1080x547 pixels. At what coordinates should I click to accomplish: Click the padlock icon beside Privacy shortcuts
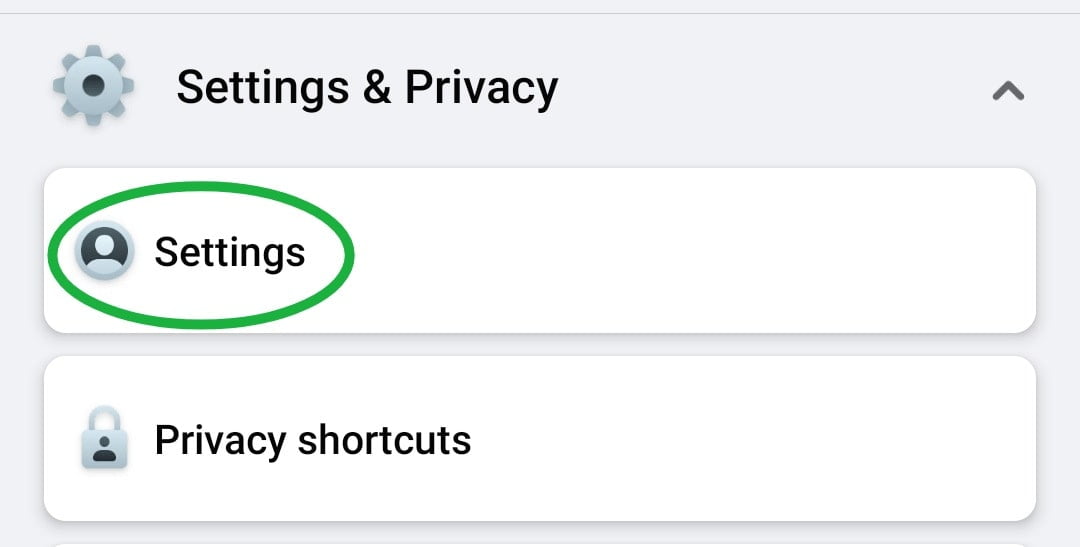[x=104, y=438]
